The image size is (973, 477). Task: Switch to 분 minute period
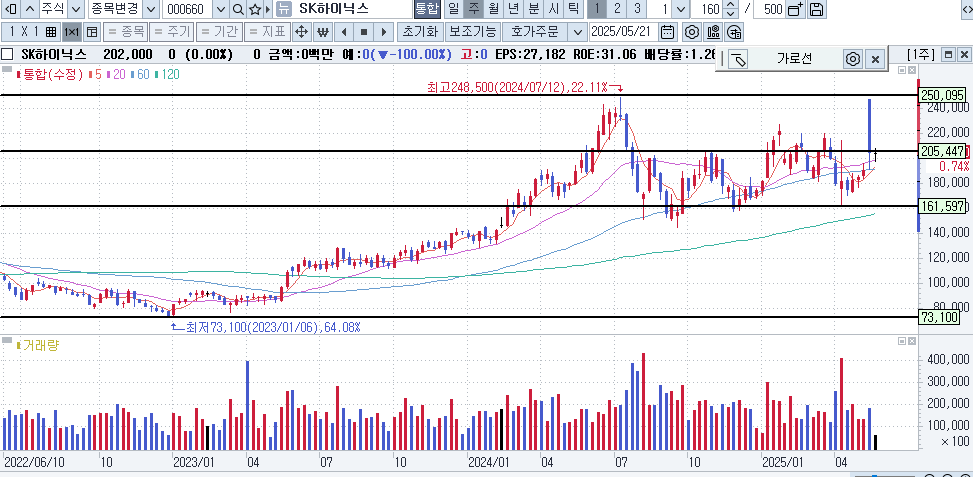(533, 9)
